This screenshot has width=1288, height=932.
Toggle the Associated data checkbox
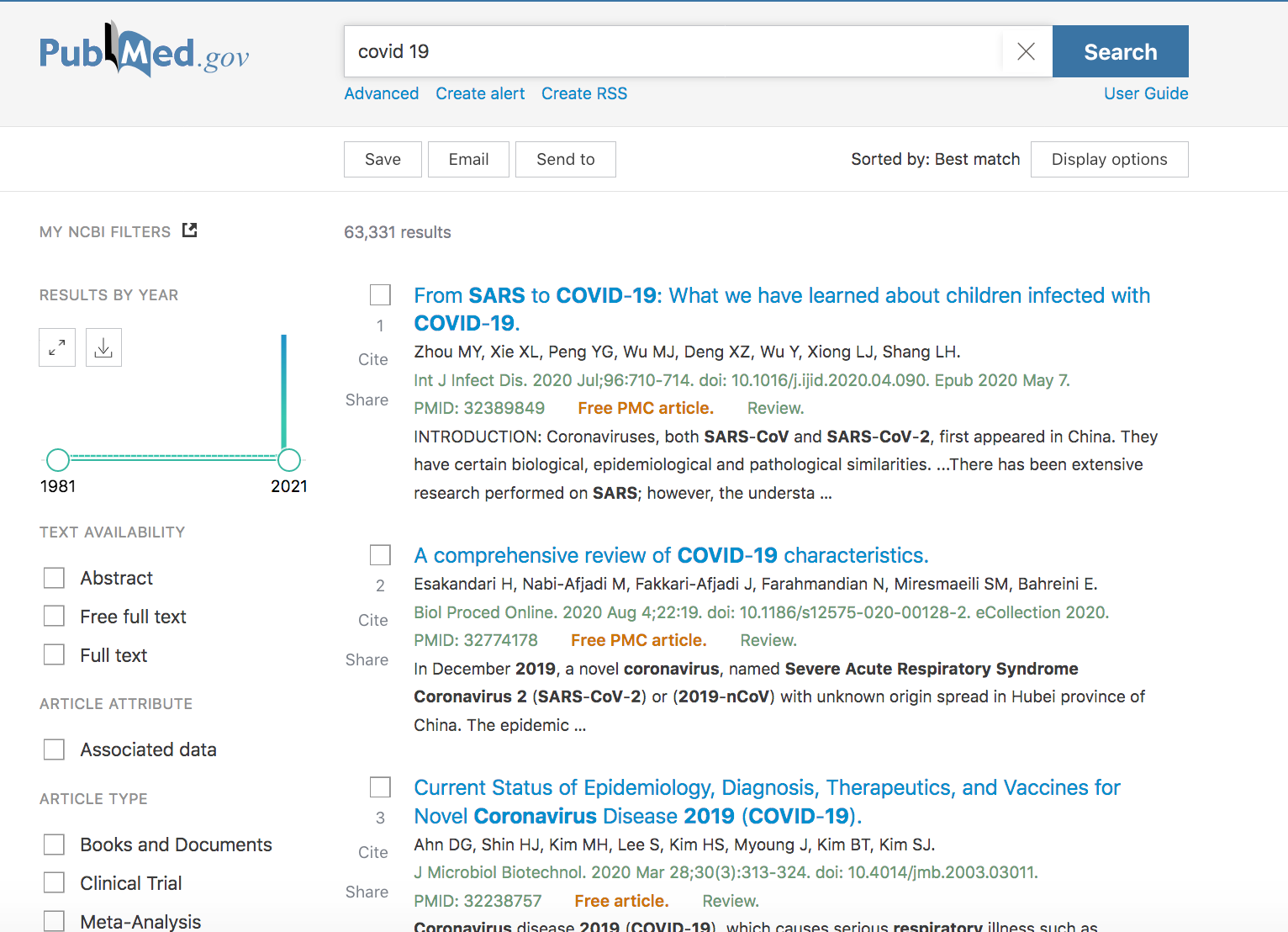[x=54, y=749]
